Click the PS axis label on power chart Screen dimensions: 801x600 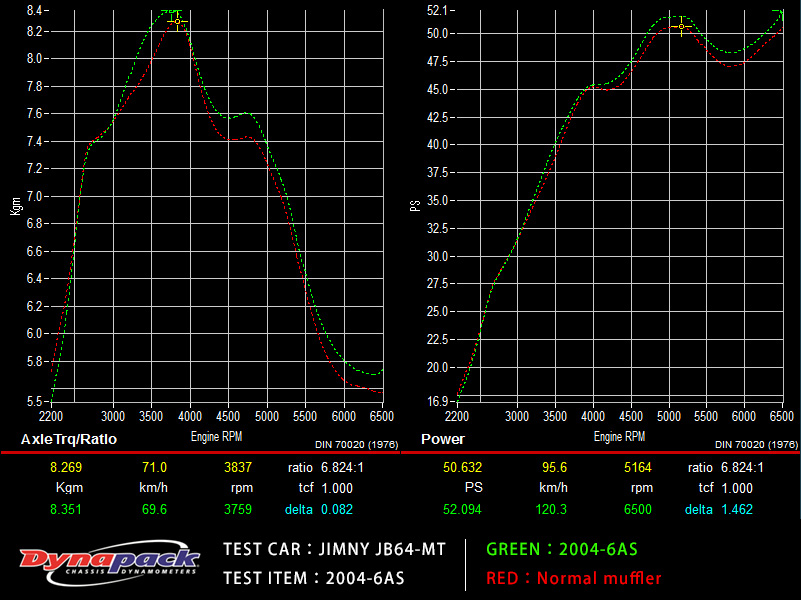415,206
